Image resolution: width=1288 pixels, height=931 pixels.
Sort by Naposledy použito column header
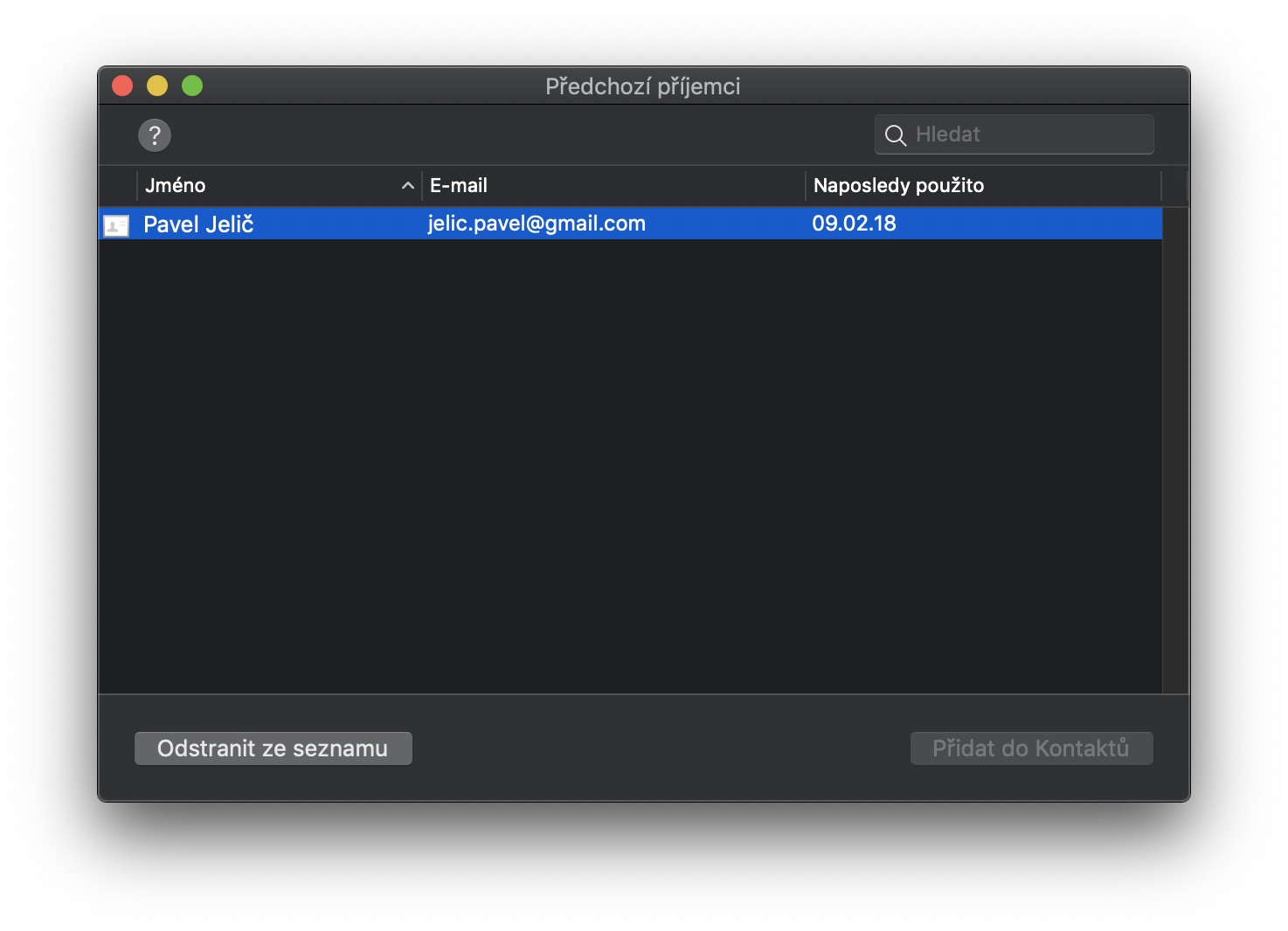898,186
